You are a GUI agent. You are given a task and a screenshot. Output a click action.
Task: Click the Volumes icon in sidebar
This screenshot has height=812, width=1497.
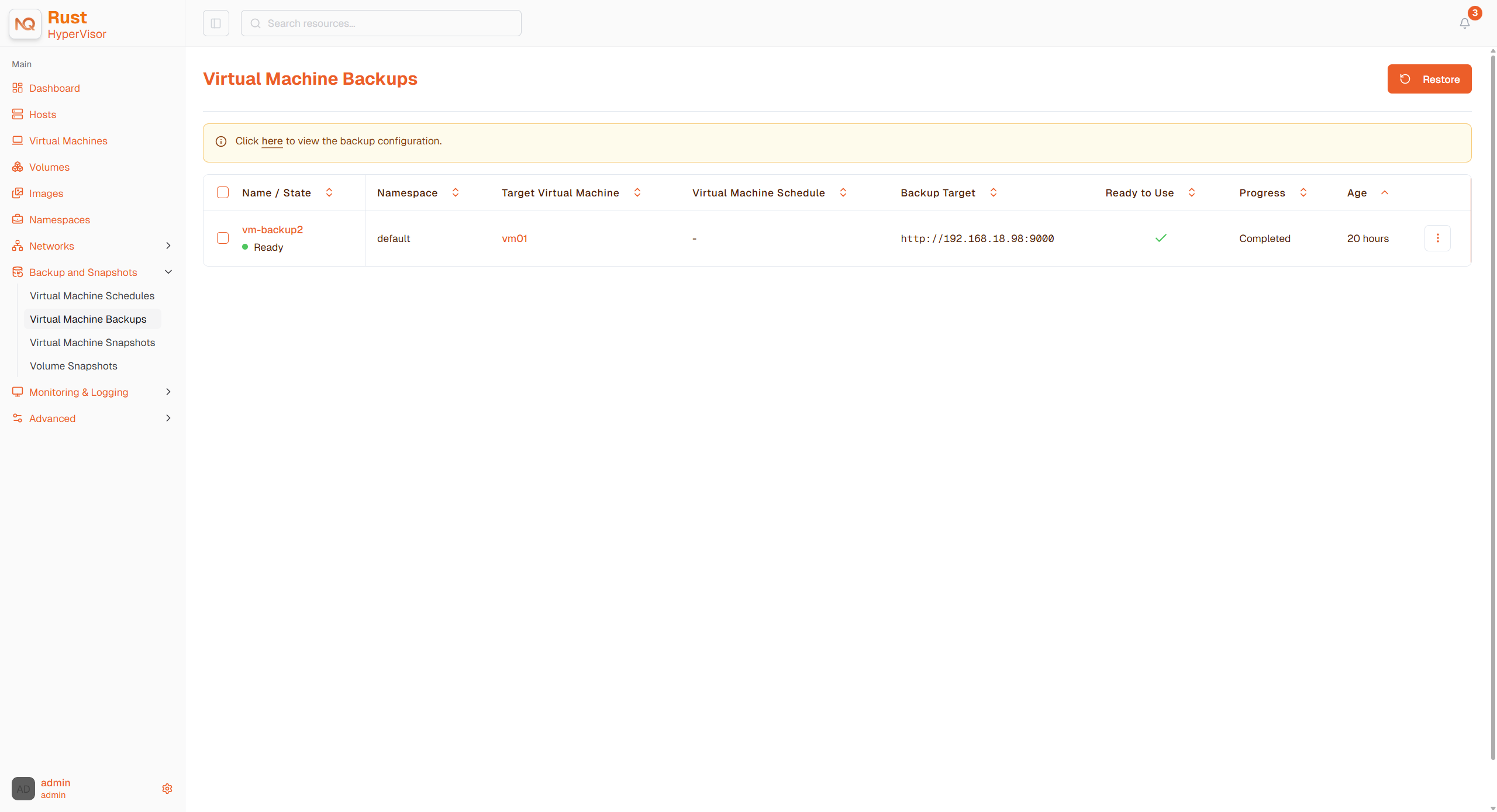click(x=18, y=167)
